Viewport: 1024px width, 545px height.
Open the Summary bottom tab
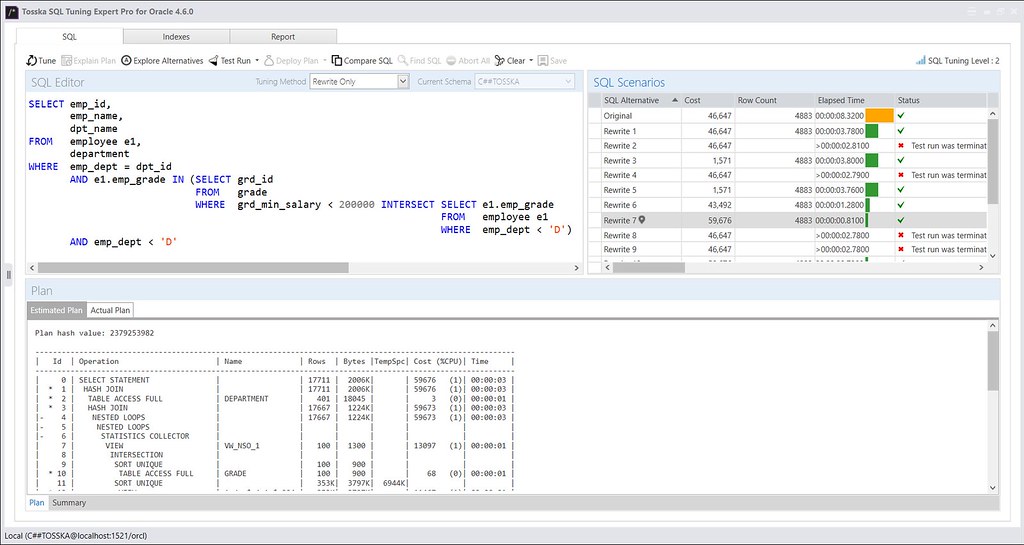(69, 503)
